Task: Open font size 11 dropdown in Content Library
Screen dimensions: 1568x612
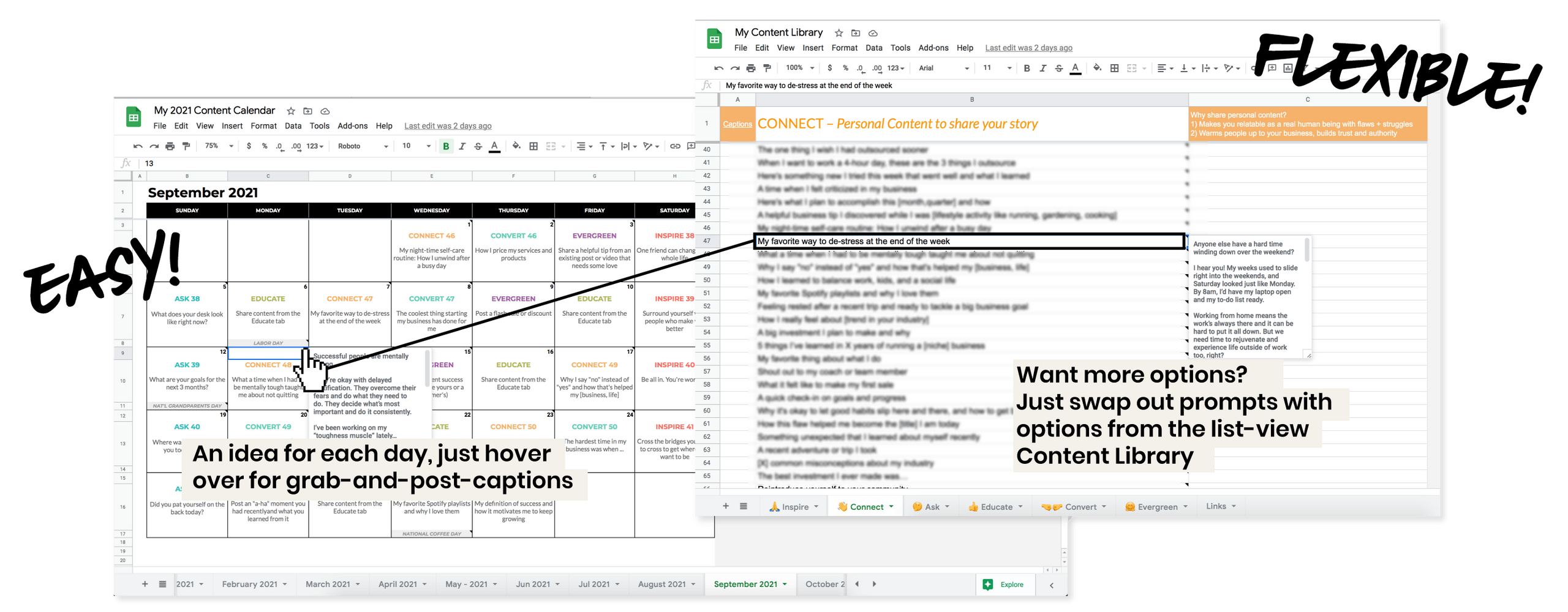Action: pos(997,69)
